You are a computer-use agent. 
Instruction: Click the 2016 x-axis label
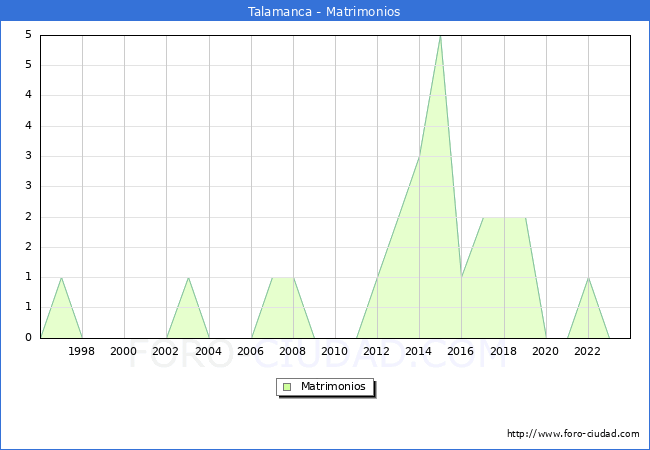pos(461,351)
